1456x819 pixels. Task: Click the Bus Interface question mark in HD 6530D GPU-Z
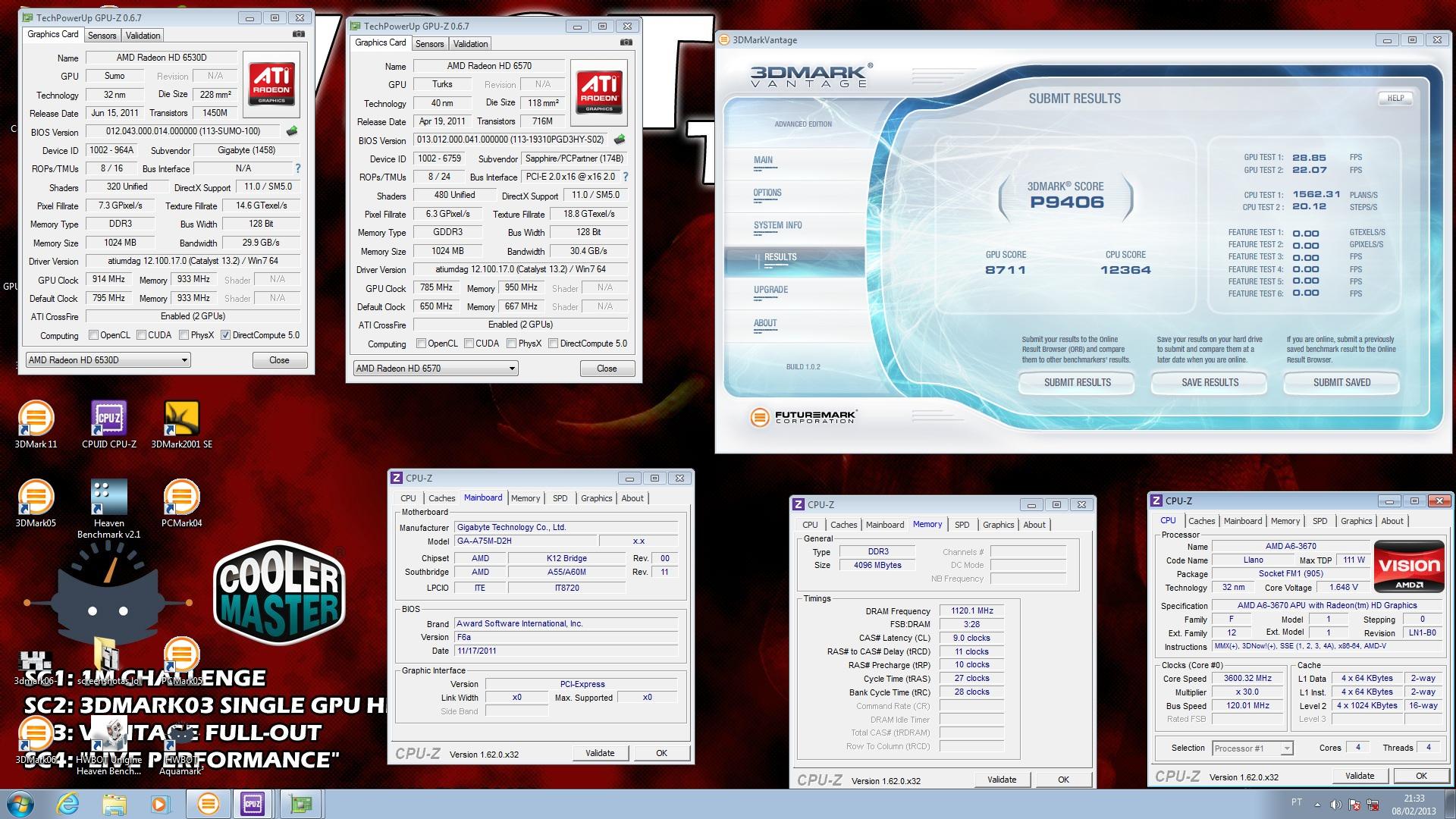coord(297,168)
